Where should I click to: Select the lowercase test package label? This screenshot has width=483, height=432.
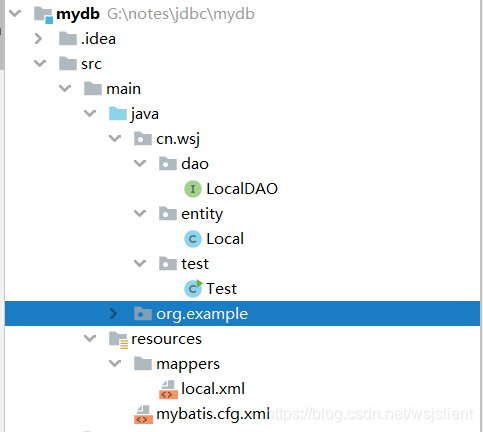pyautogui.click(x=195, y=264)
